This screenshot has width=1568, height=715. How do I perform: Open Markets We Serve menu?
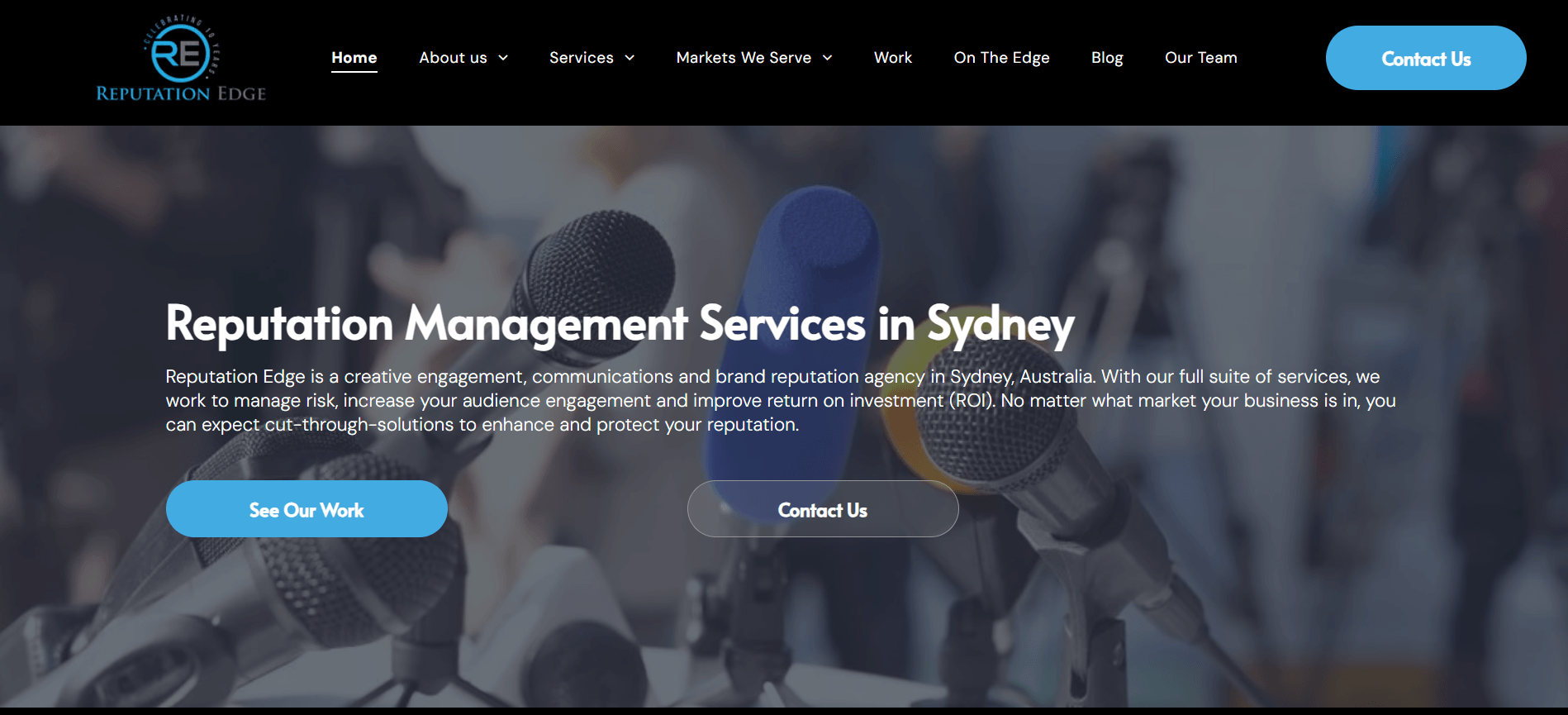[x=744, y=58]
